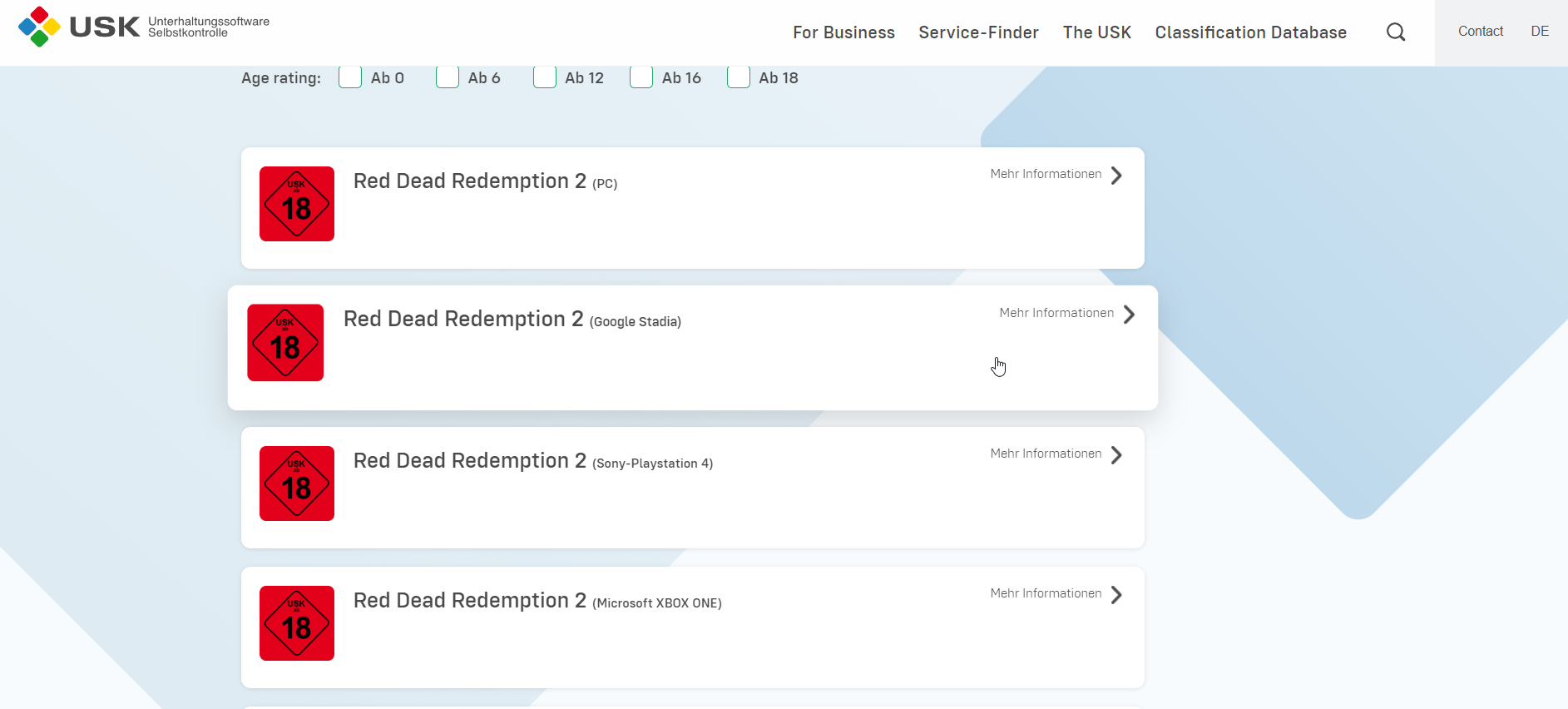Click Mehr Informationen for the Microsoft XBOX ONE version
The image size is (1568, 709).
1046,593
